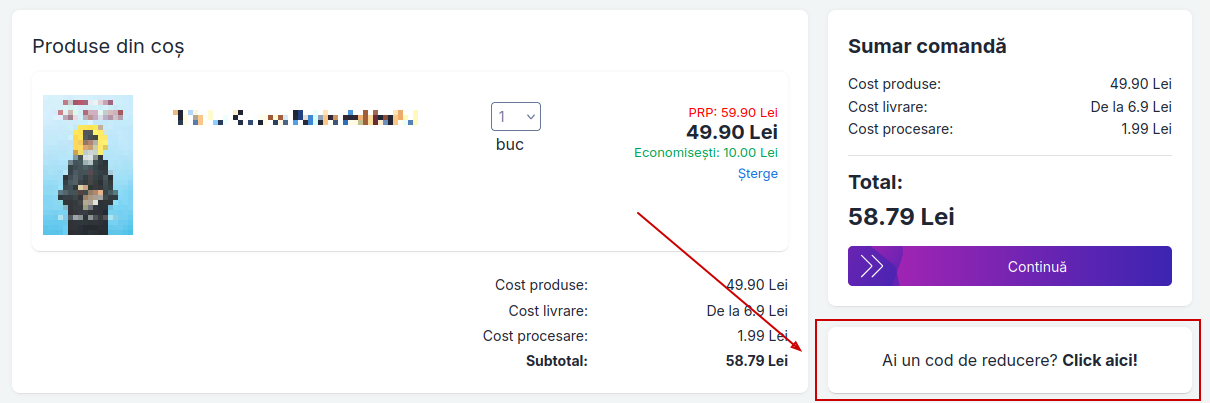Viewport: 1210px width, 403px height.
Task: Open the blurred product title link
Action: (295, 118)
